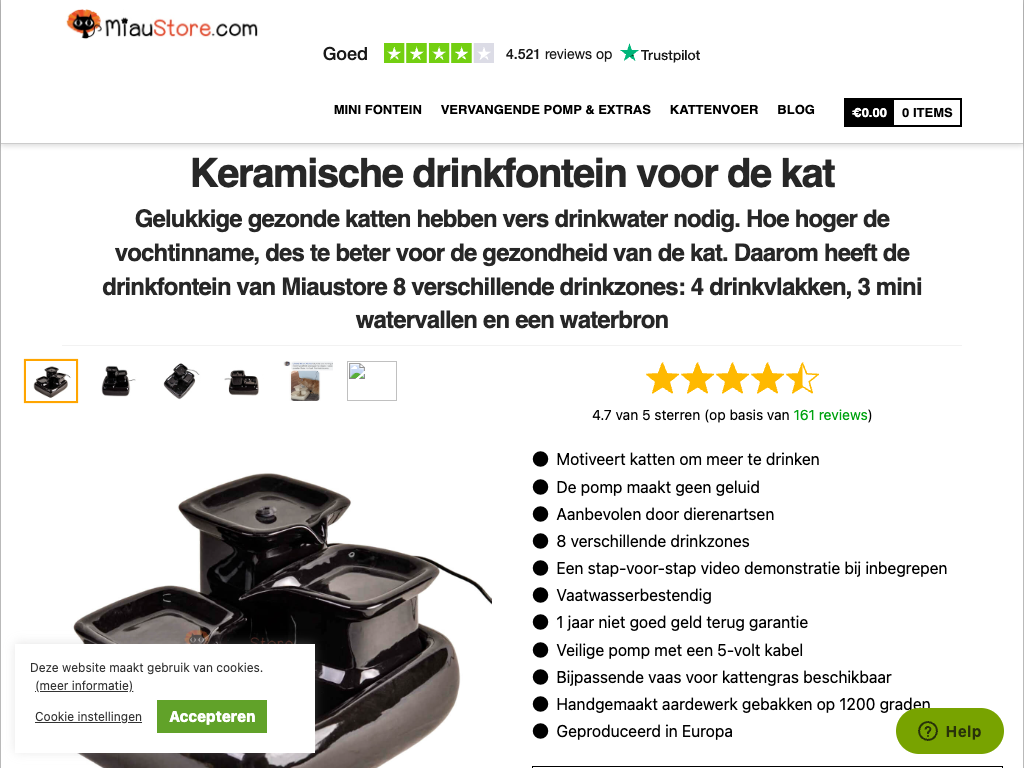
Task: Go to the Kattenvoer menu item
Action: coord(714,110)
